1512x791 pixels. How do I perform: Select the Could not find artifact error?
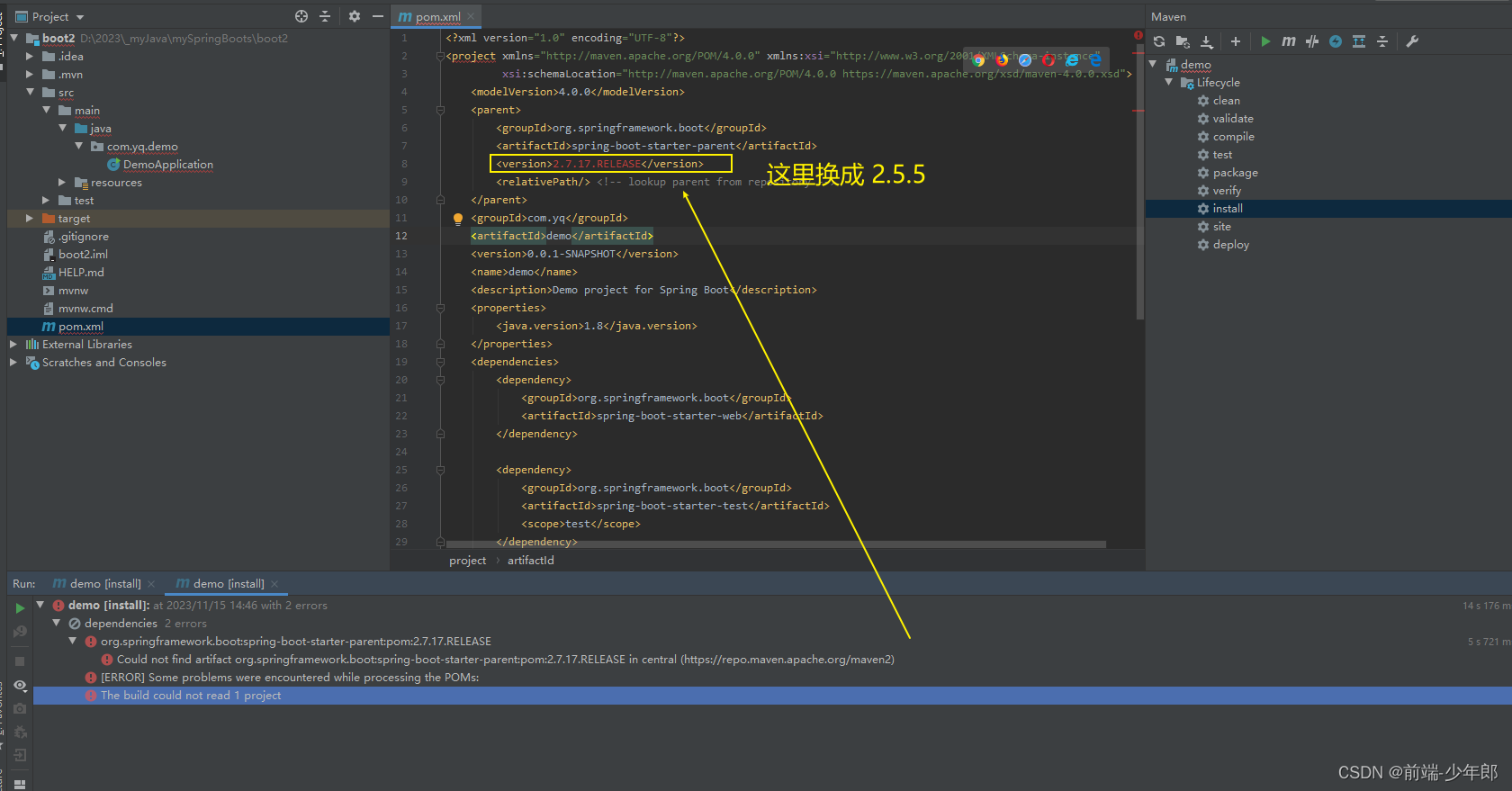point(506,660)
